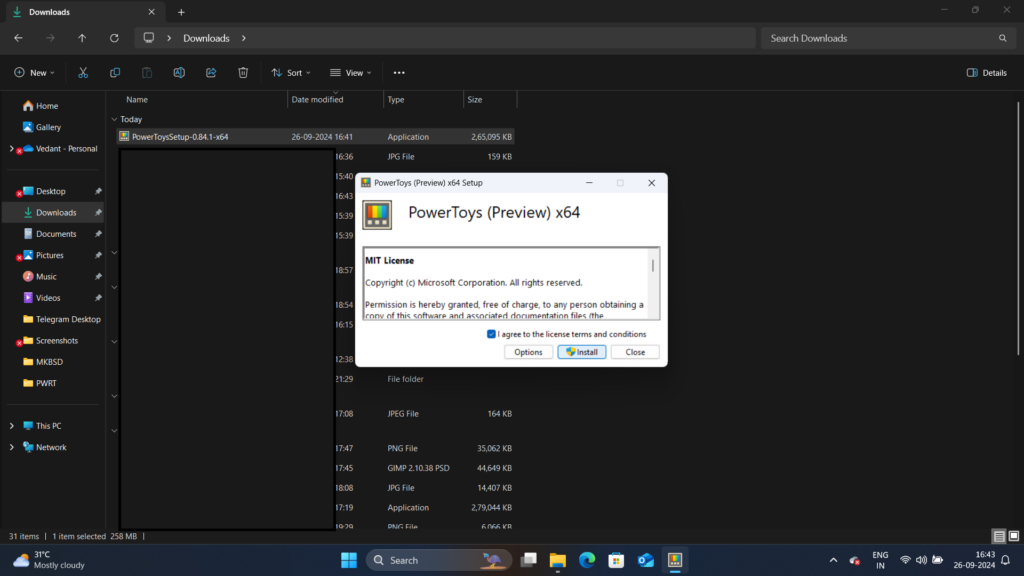
Task: Click the weather widget on taskbar
Action: click(x=50, y=560)
